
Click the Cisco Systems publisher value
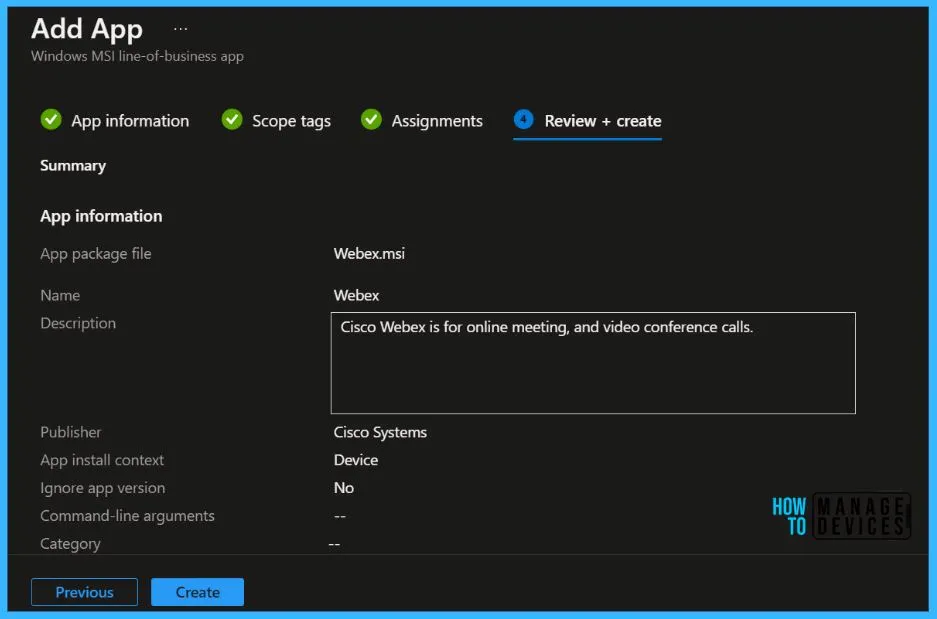point(380,432)
